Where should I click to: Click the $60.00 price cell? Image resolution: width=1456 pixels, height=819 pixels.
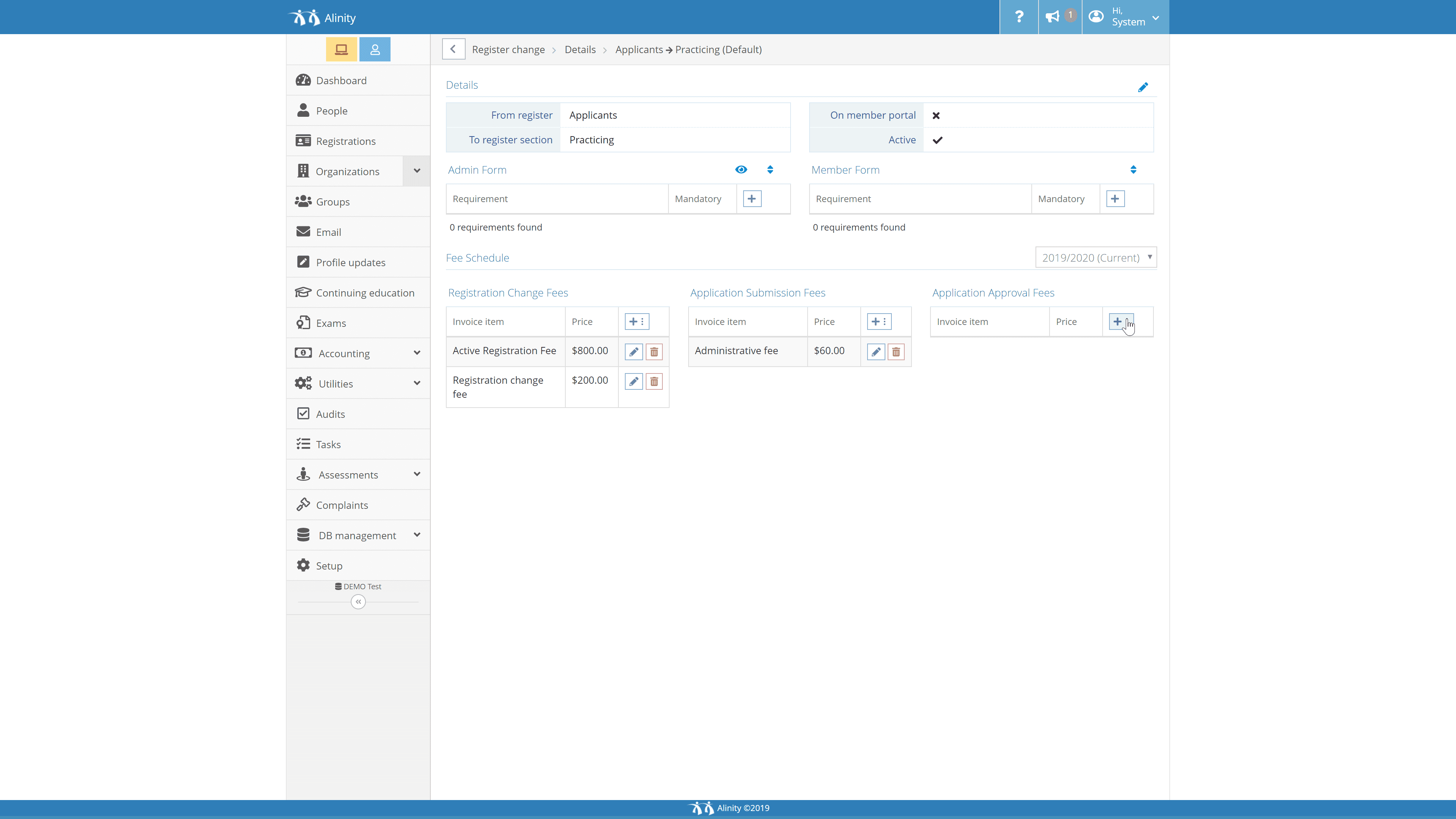[x=833, y=351]
